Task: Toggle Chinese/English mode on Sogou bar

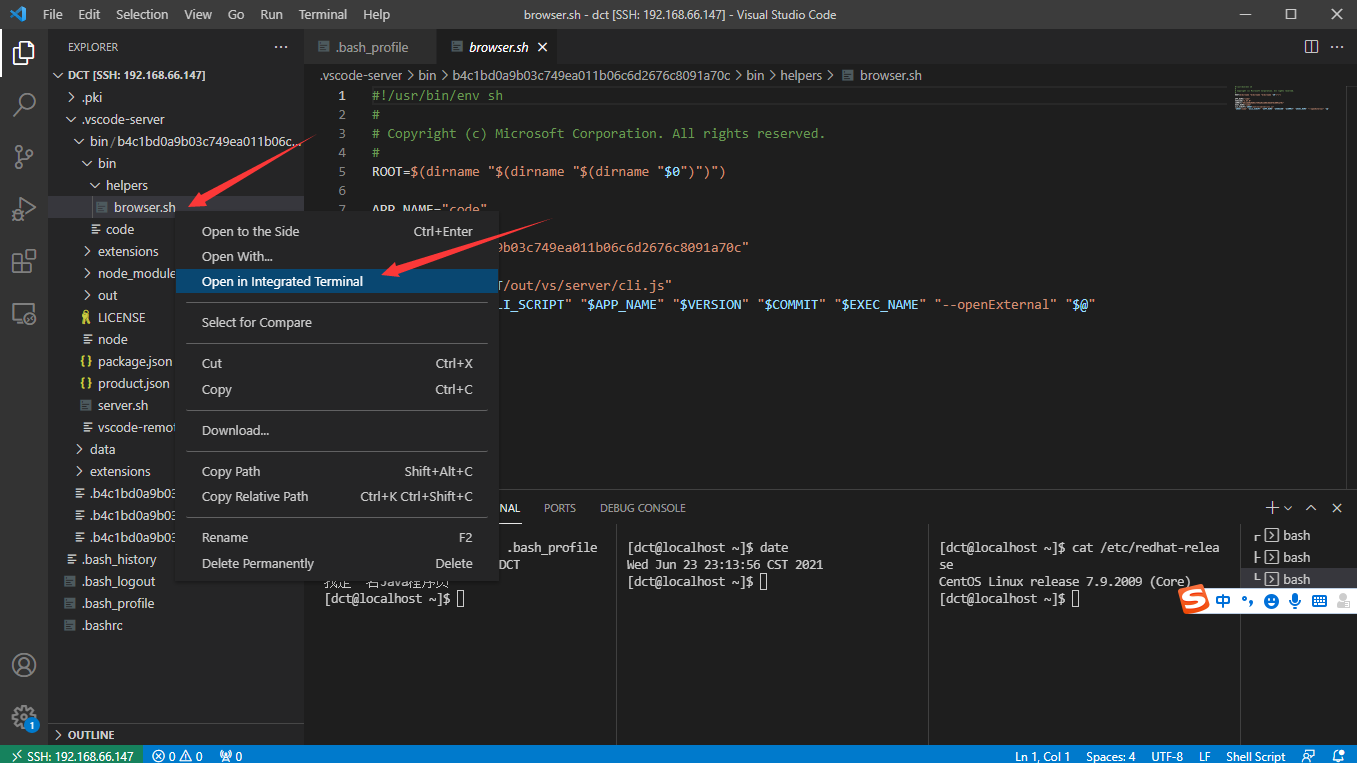Action: pyautogui.click(x=1223, y=601)
